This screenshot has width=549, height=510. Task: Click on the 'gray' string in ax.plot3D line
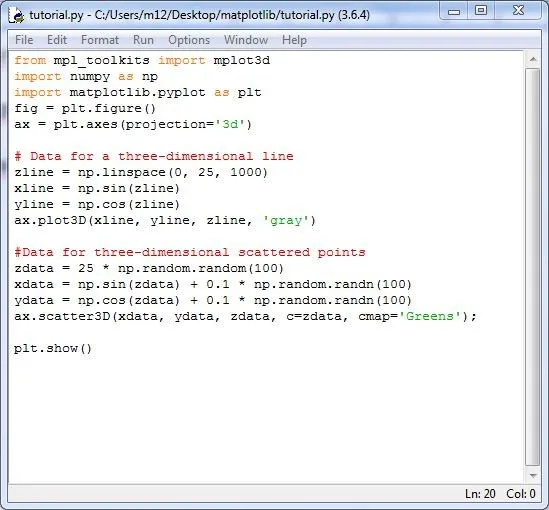286,221
